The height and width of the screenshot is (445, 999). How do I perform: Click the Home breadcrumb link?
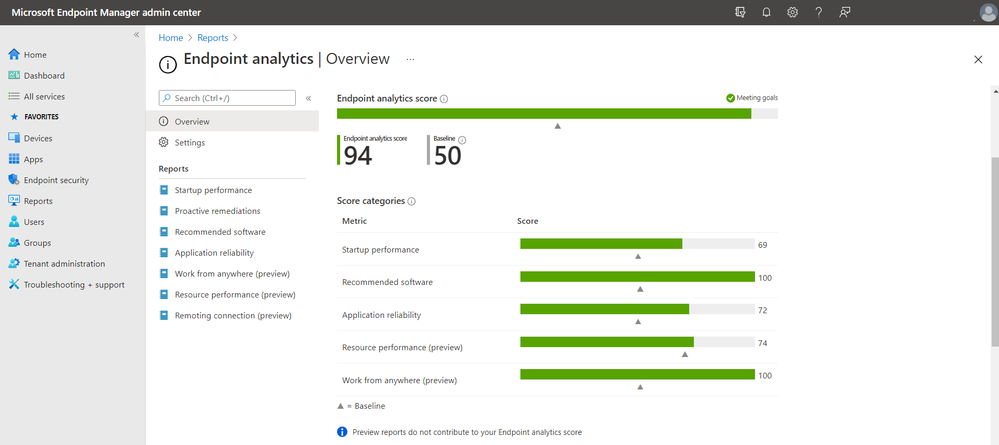171,38
